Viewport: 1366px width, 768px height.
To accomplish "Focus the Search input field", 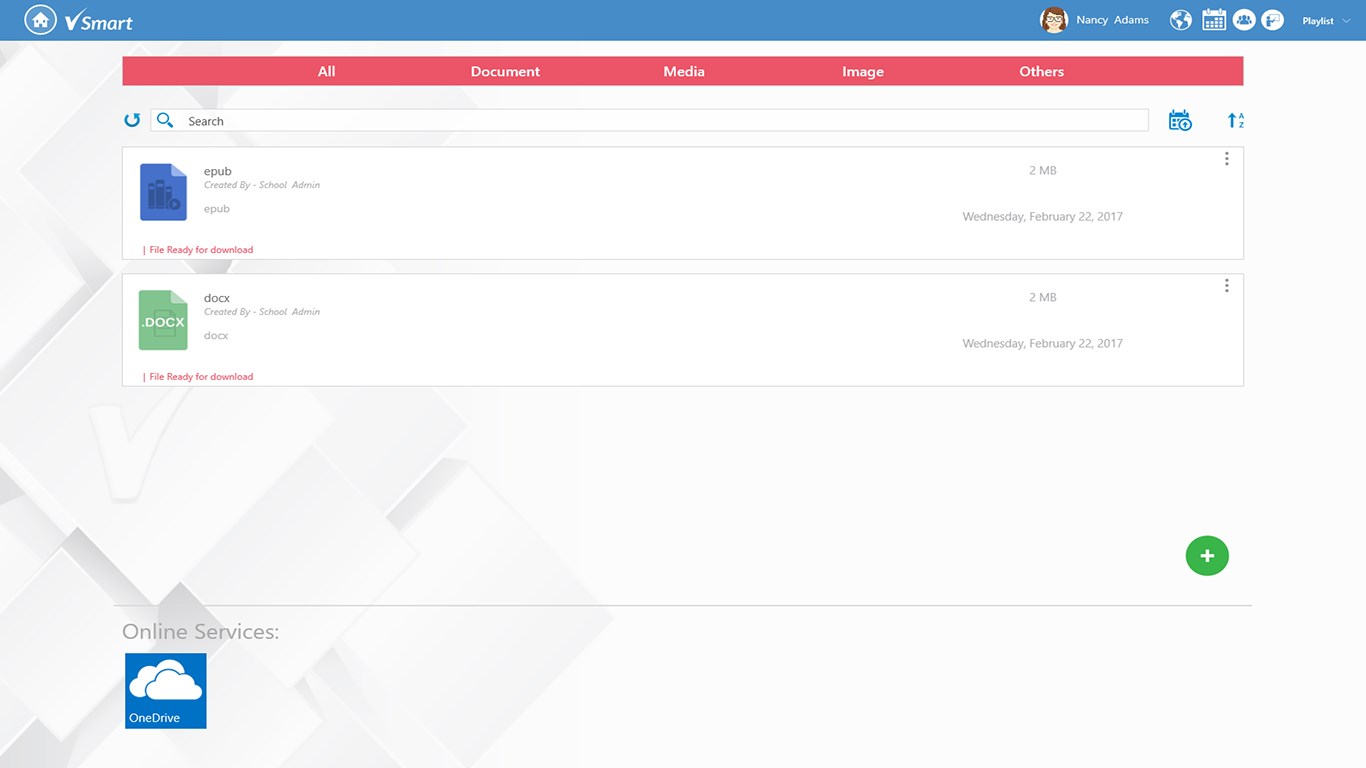I will click(x=650, y=120).
